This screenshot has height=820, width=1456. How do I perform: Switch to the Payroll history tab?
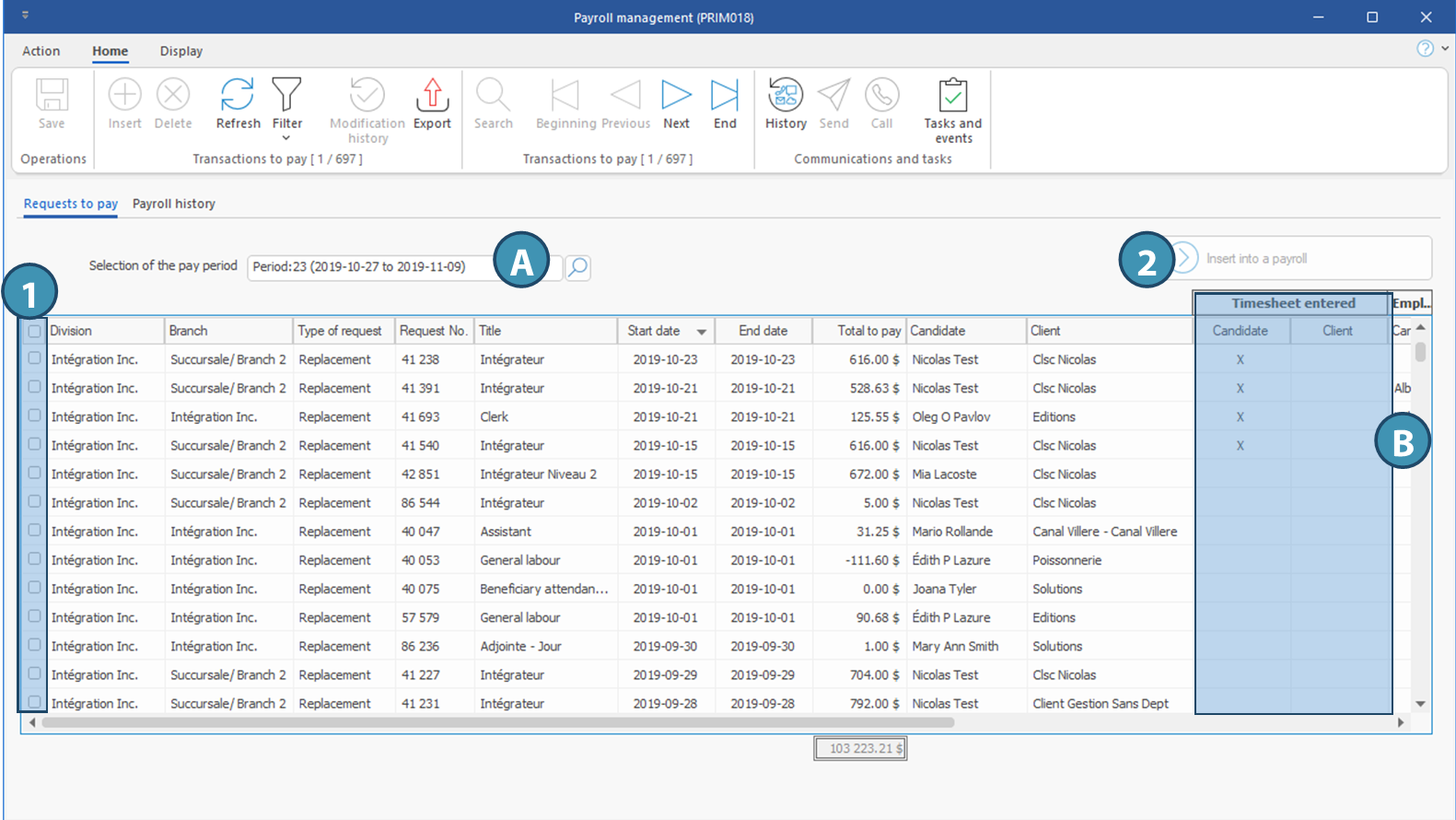173,204
